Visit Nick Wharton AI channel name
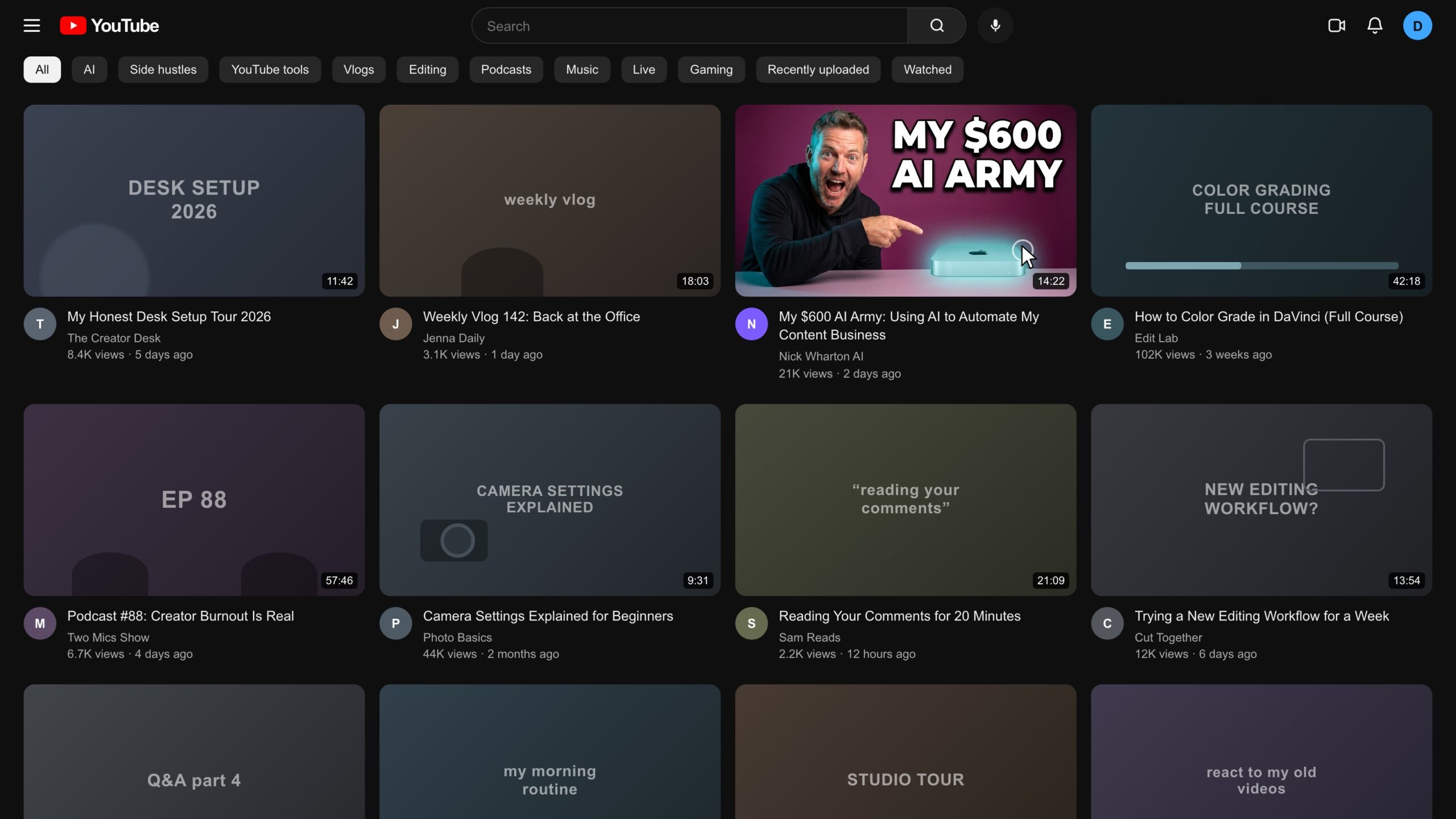 pyautogui.click(x=821, y=357)
